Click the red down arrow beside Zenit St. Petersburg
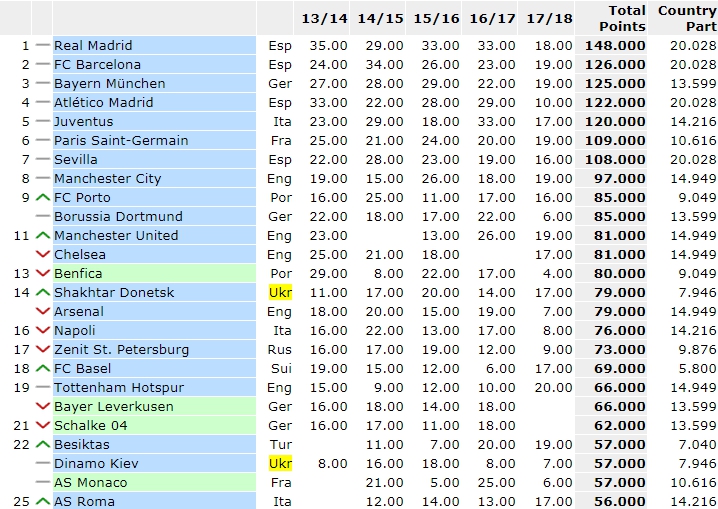 pyautogui.click(x=42, y=350)
